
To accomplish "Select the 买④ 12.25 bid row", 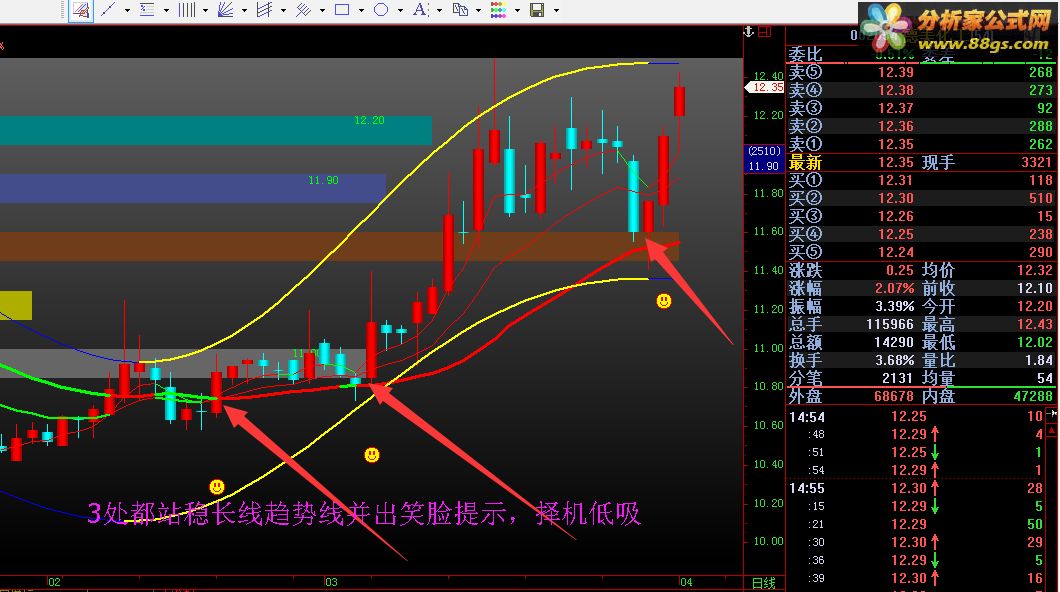I will point(921,234).
